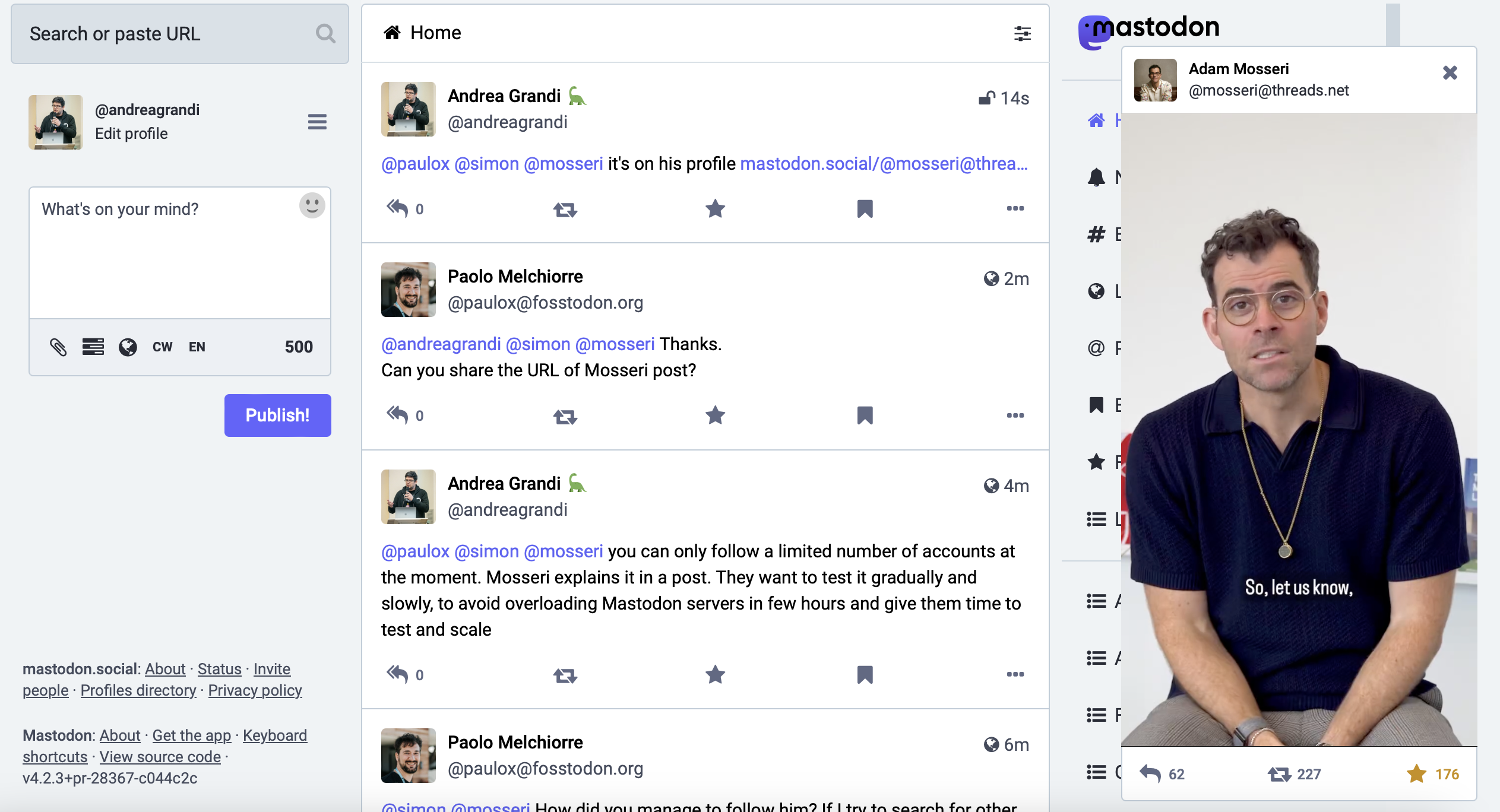Show Home column settings sliders
This screenshot has width=1500, height=812.
1022,33
